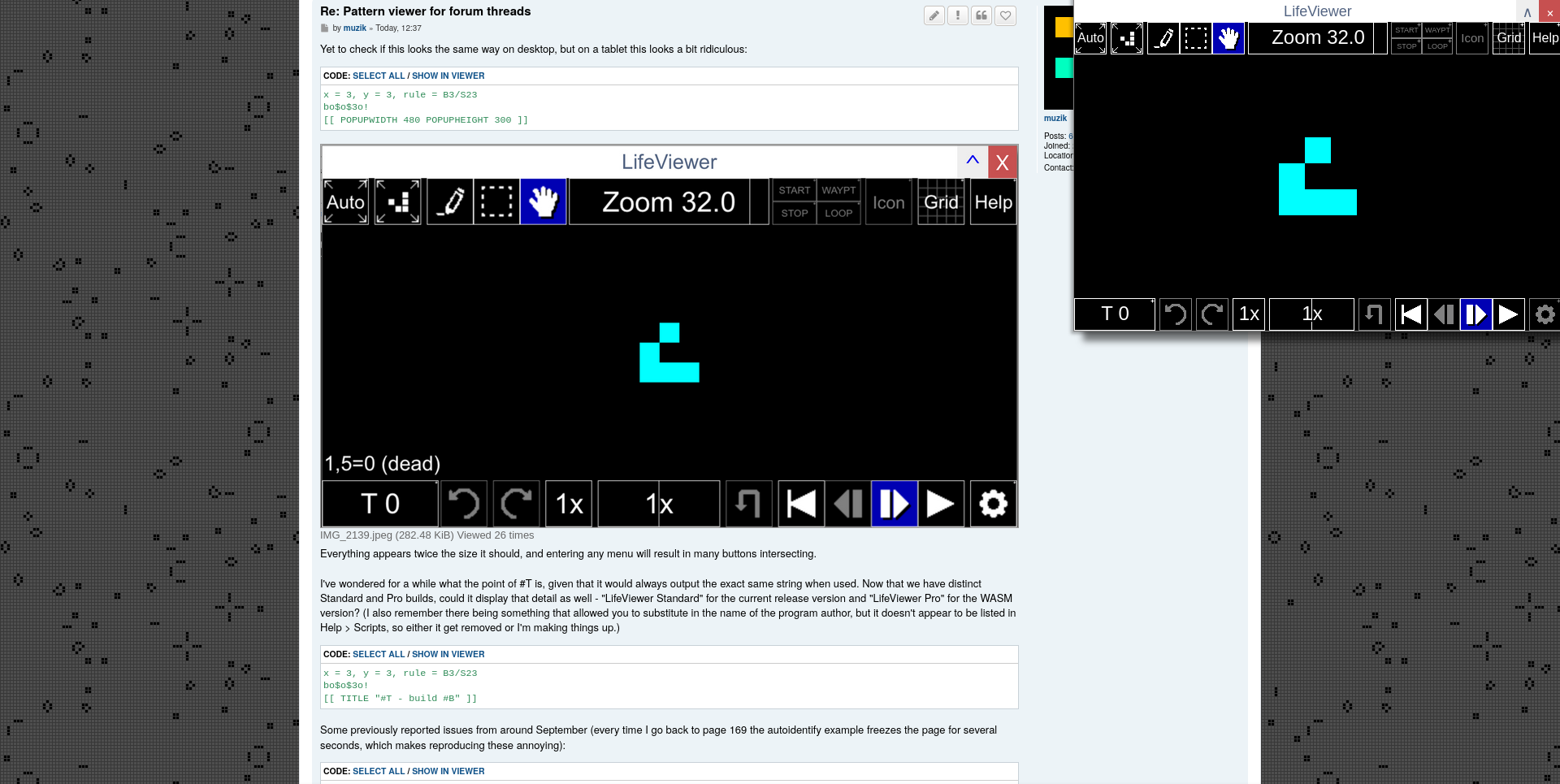Toggle LOOP option in popup LifeViewer

(x=1437, y=46)
